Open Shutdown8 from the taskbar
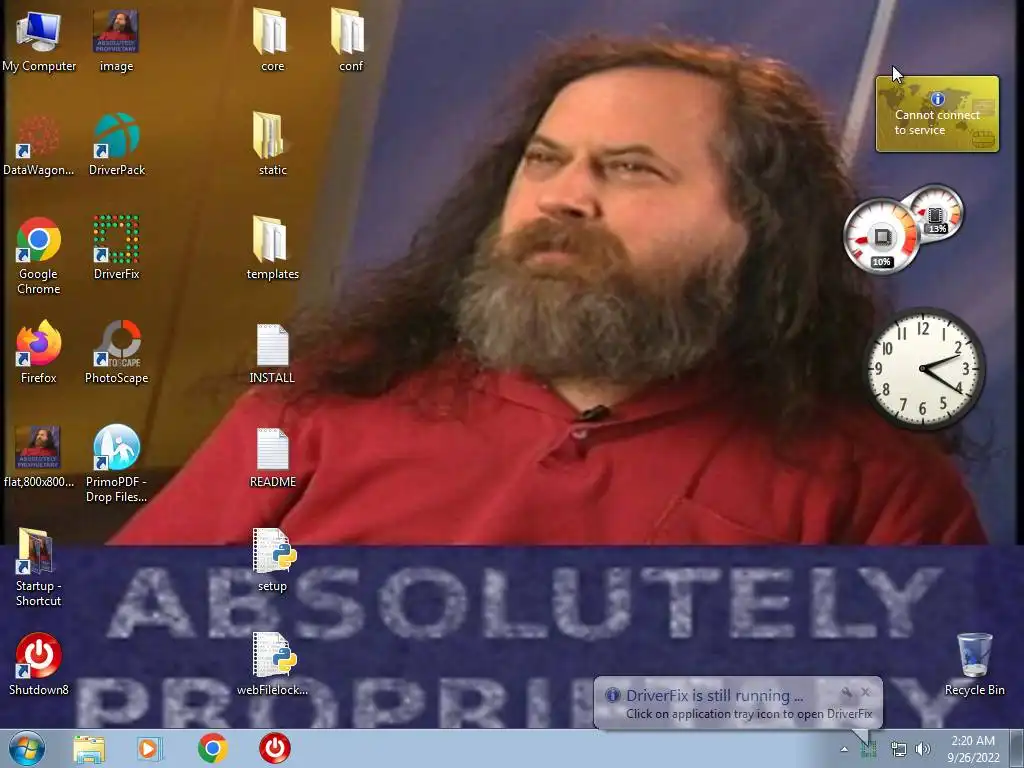Viewport: 1024px width, 768px height. click(275, 748)
